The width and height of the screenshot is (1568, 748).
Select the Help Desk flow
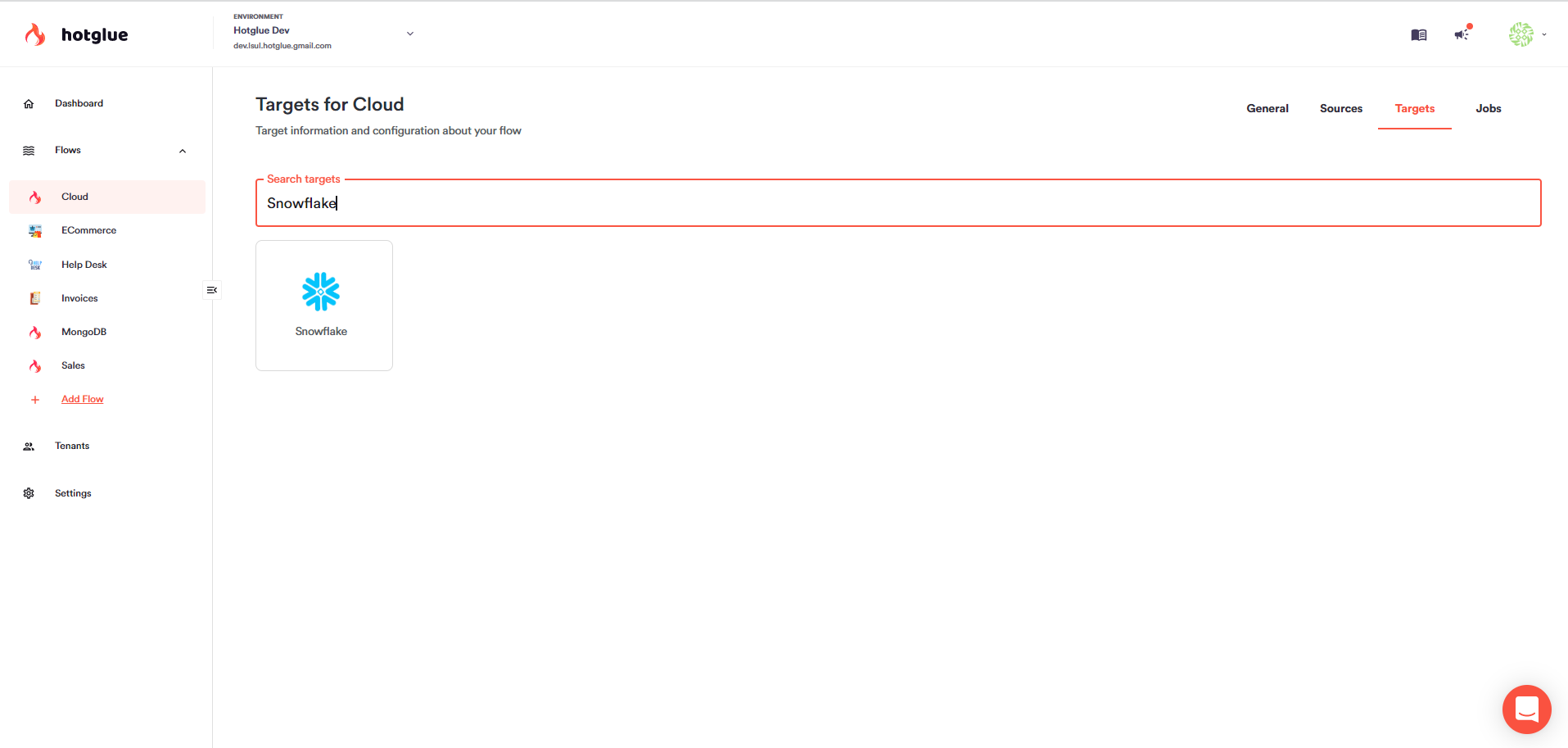pos(84,265)
